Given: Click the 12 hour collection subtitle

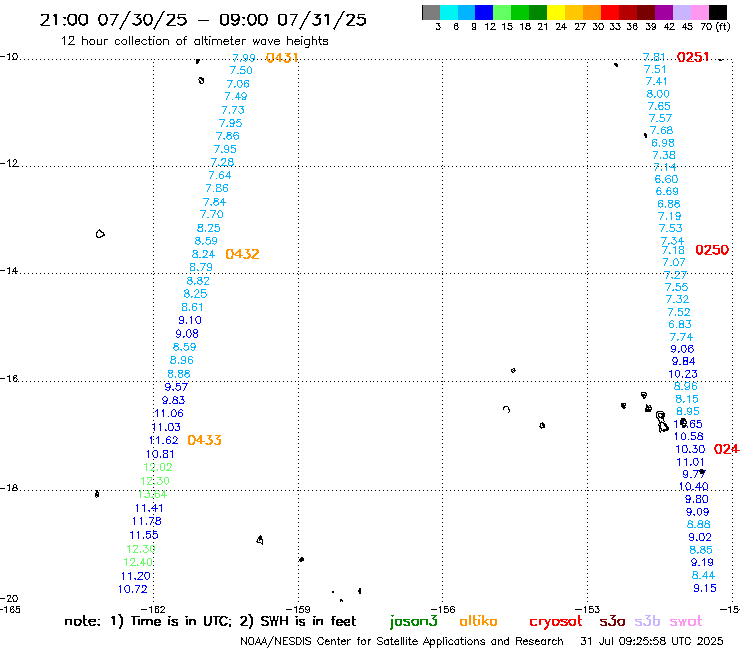Looking at the screenshot, I should (x=194, y=41).
